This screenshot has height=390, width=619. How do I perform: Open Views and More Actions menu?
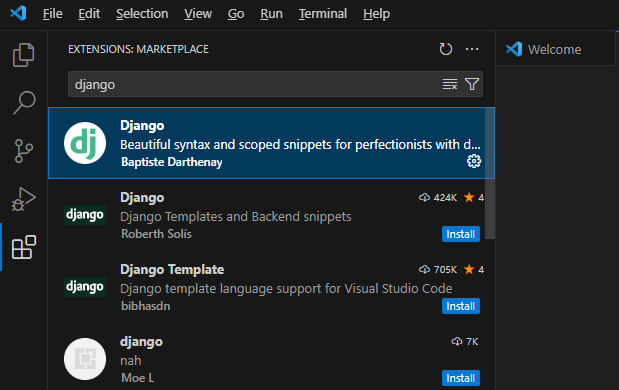472,49
